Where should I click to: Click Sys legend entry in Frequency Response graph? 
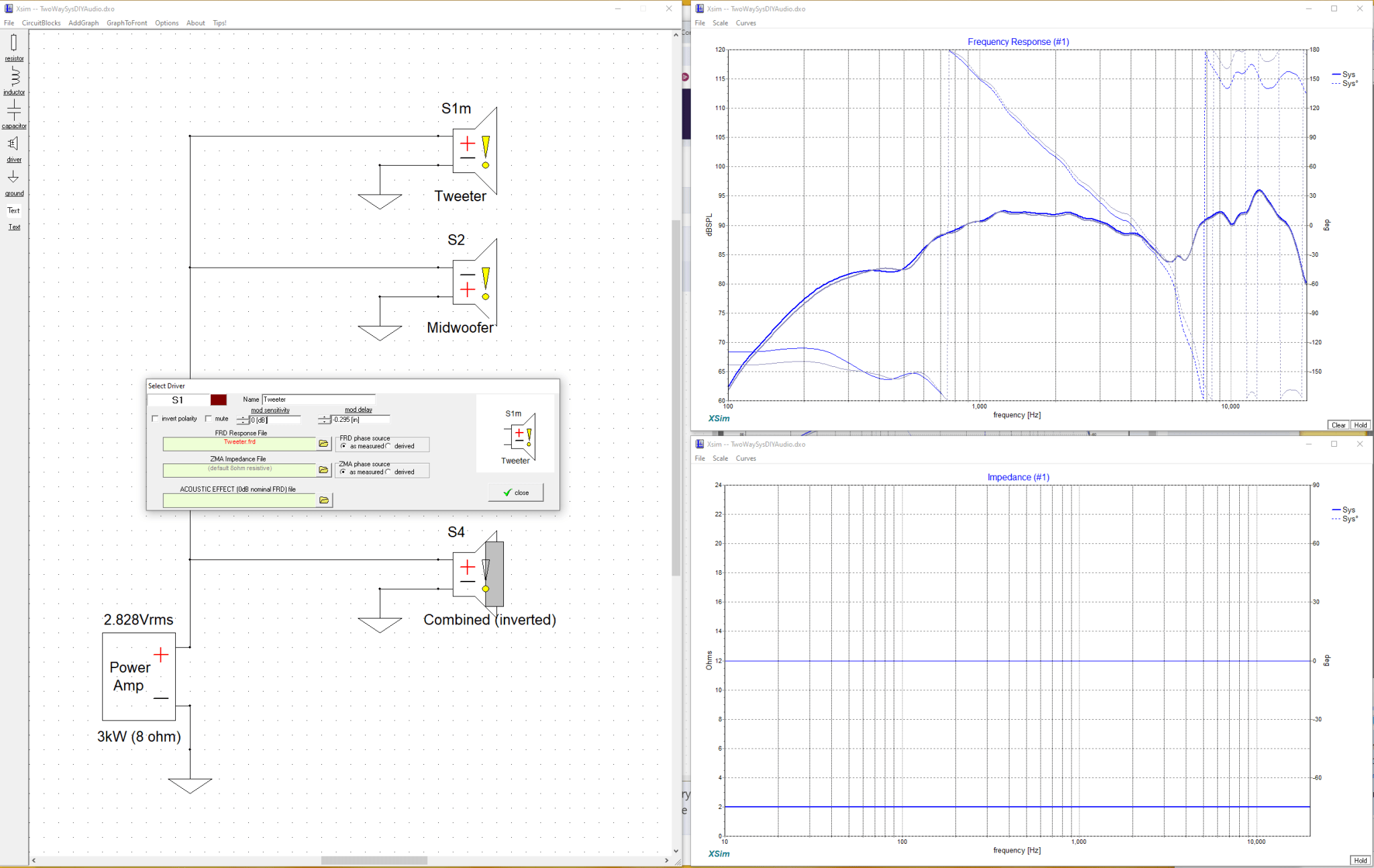click(1344, 74)
